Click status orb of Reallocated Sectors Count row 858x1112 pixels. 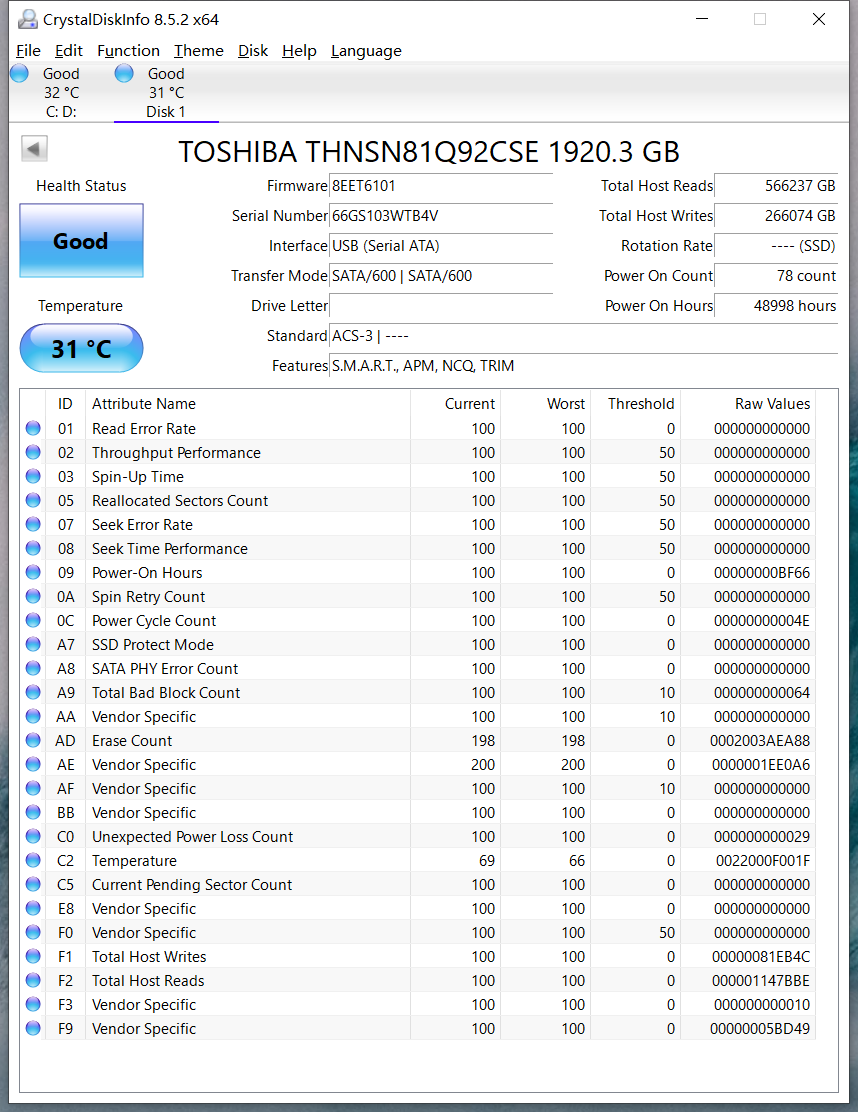(33, 501)
